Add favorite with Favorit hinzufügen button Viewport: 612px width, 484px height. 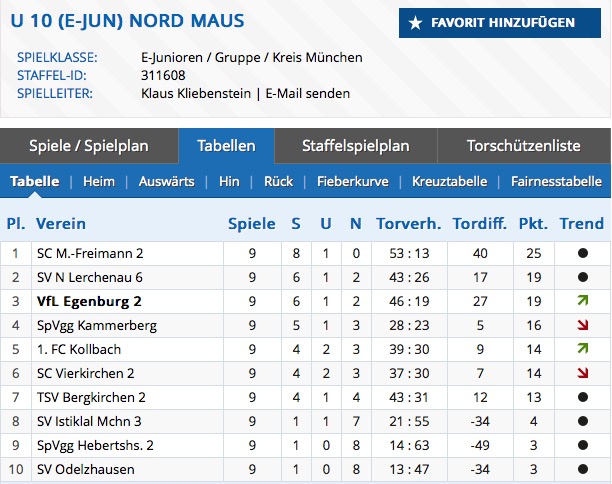coord(500,23)
